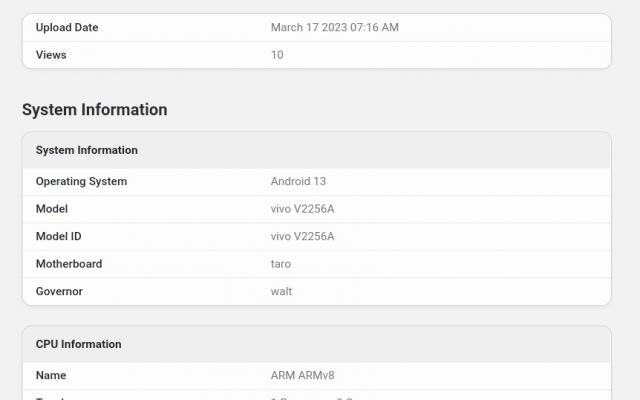Viewport: 640px width, 400px height.
Task: Click the Motherboard label
Action: [69, 264]
